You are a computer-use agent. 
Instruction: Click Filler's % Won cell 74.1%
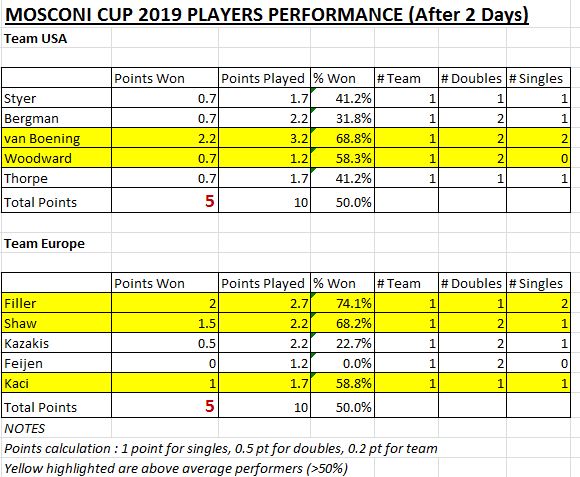click(x=343, y=303)
